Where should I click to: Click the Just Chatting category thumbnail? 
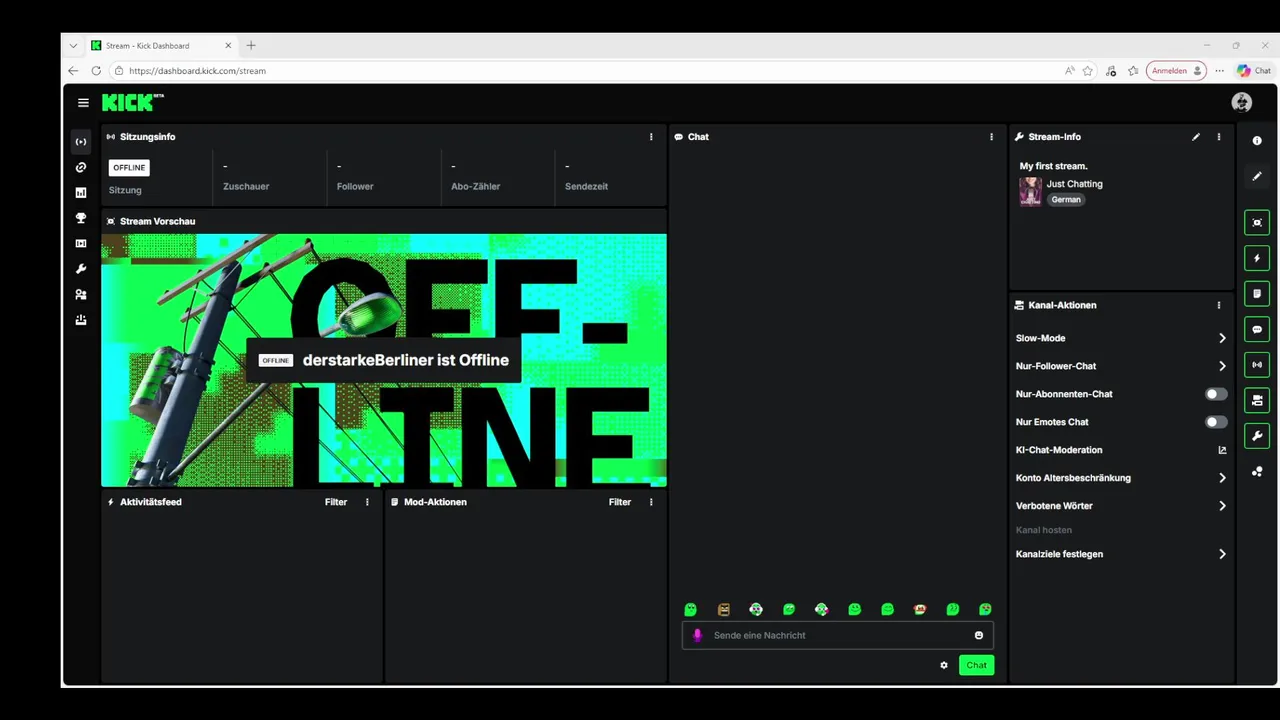coord(1030,191)
